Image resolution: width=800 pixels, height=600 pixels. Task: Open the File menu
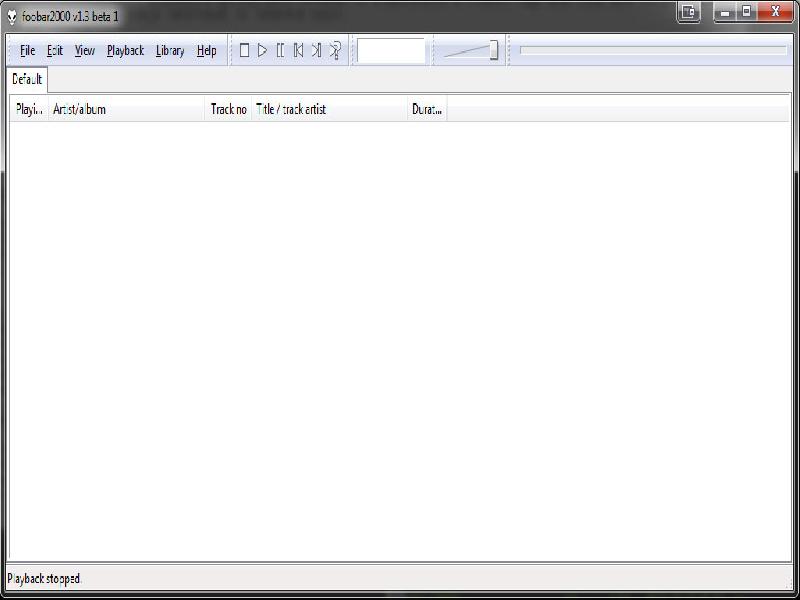coord(28,51)
